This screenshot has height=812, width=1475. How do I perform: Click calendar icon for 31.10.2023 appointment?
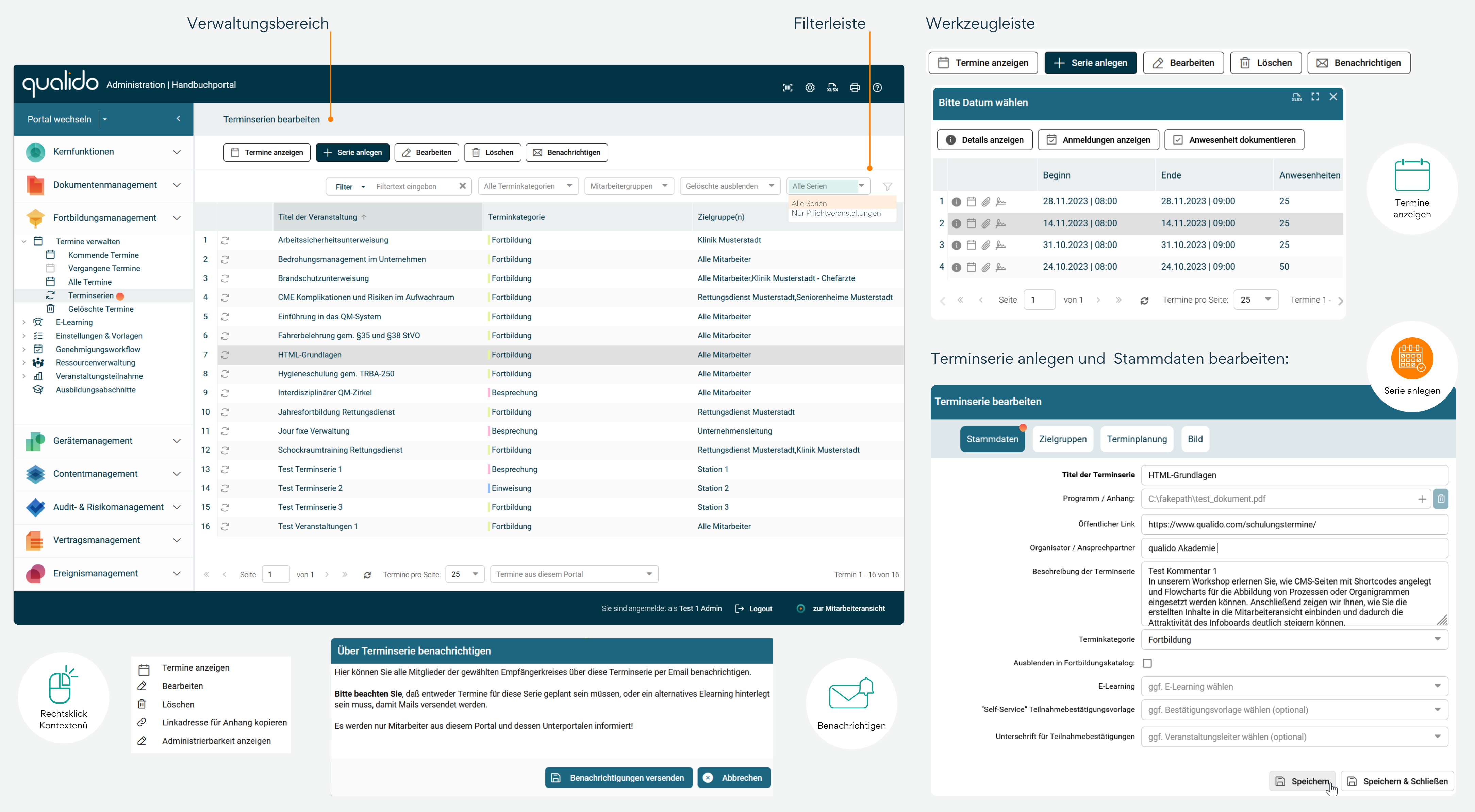[x=971, y=245]
